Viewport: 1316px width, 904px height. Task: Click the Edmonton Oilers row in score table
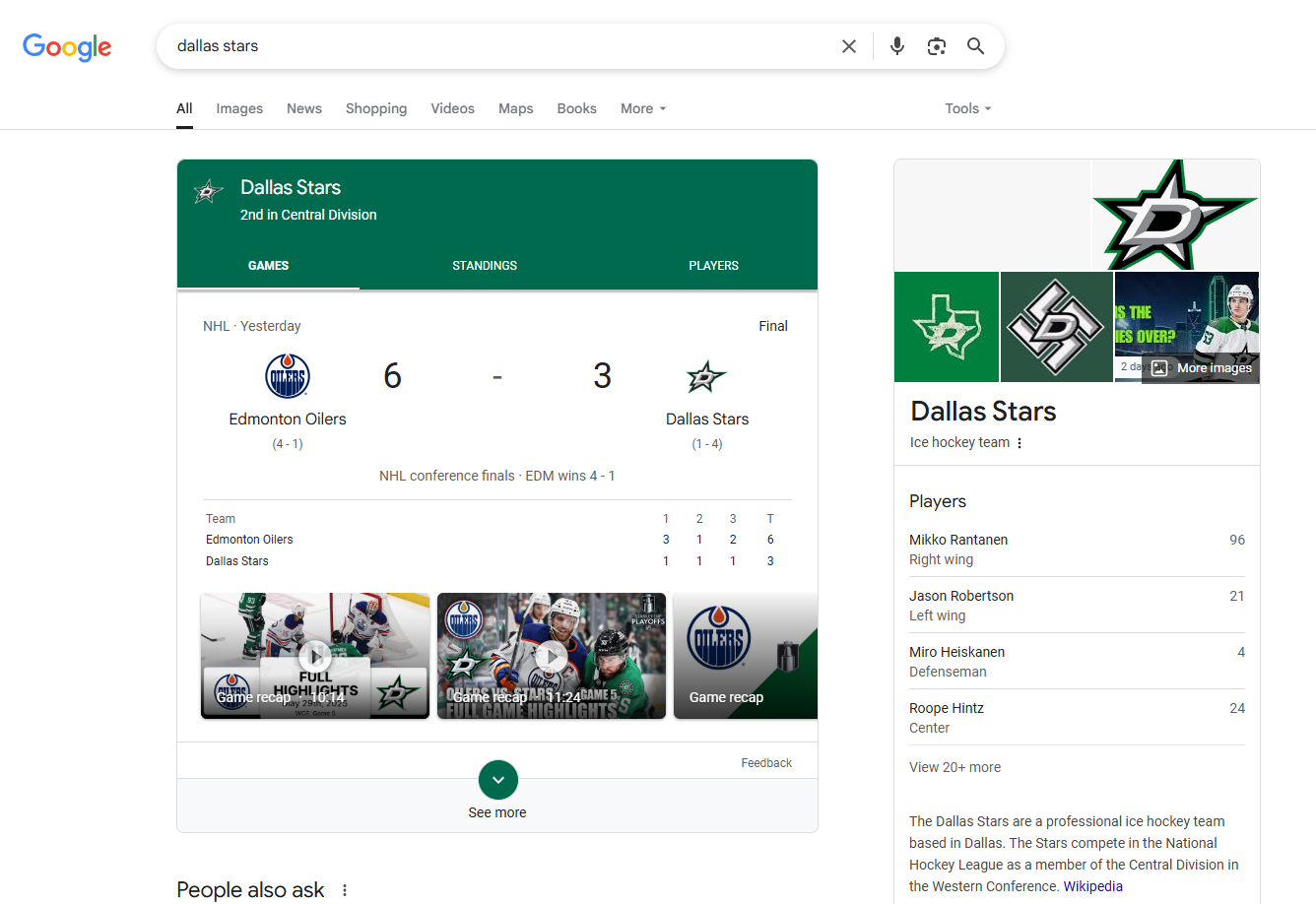point(496,540)
